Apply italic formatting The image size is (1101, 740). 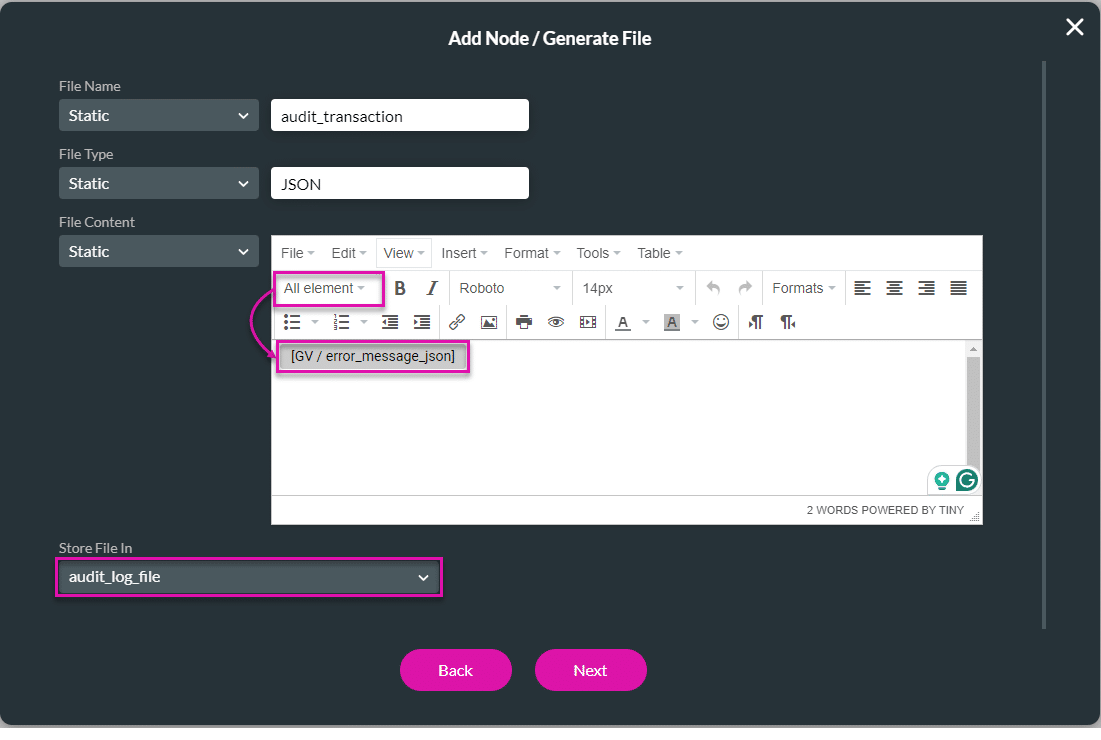[431, 287]
